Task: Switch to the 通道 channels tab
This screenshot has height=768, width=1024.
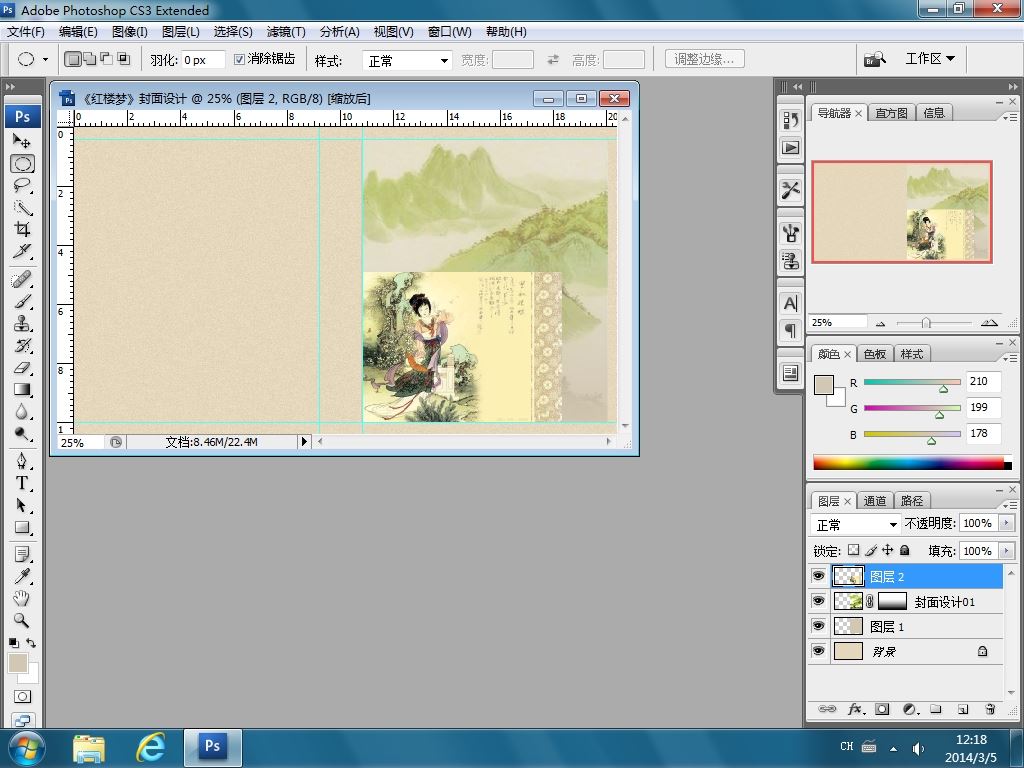Action: (874, 501)
